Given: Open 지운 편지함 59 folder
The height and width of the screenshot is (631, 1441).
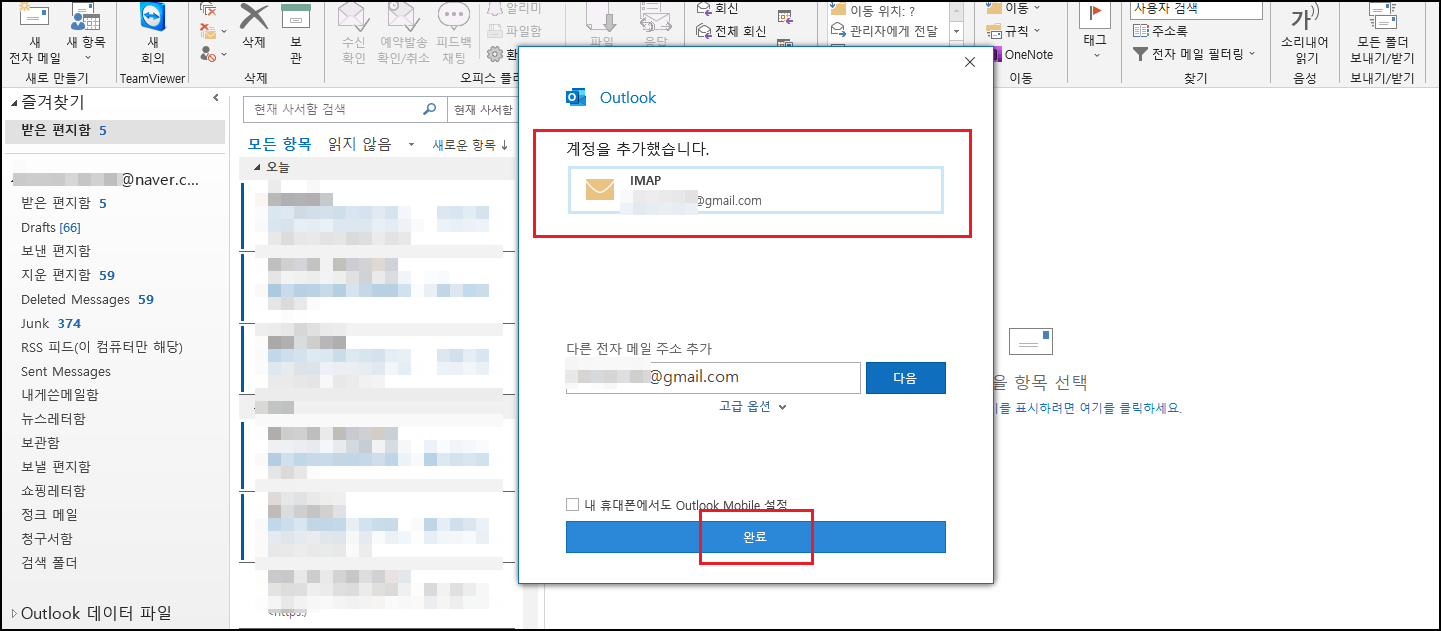Looking at the screenshot, I should click(x=68, y=275).
